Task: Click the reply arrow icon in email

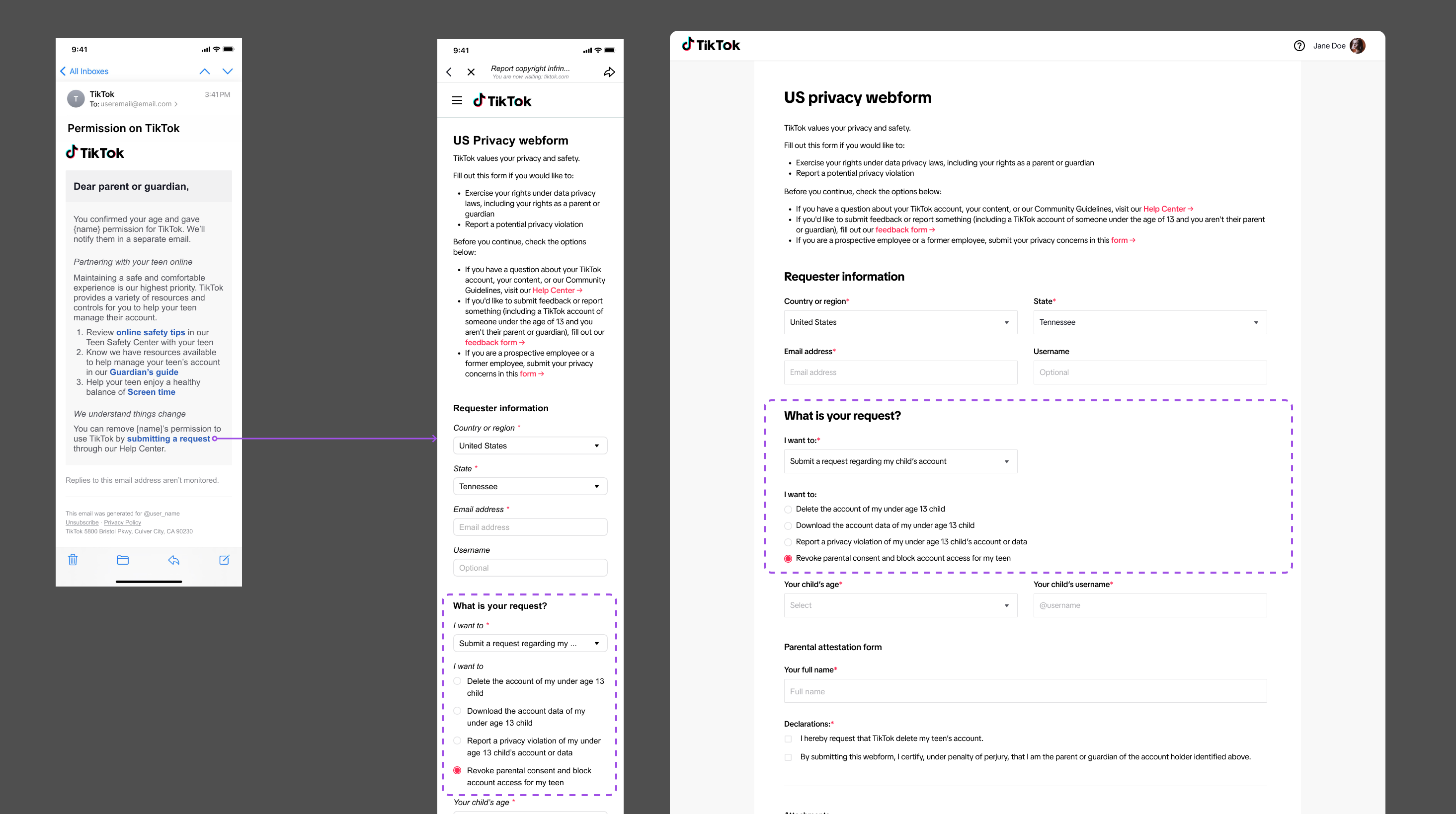Action: [173, 560]
